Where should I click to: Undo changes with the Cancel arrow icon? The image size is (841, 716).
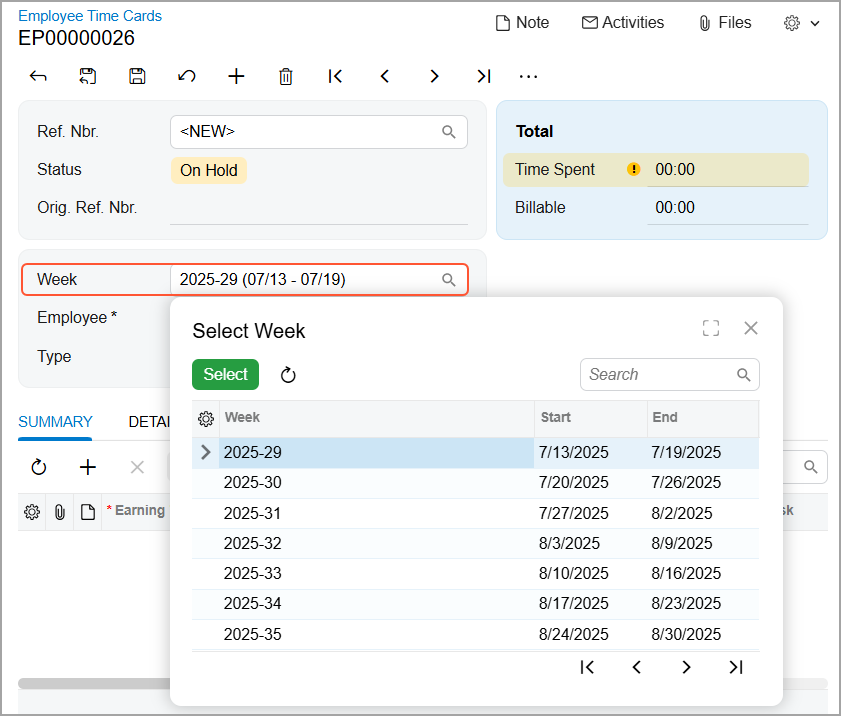(x=186, y=76)
